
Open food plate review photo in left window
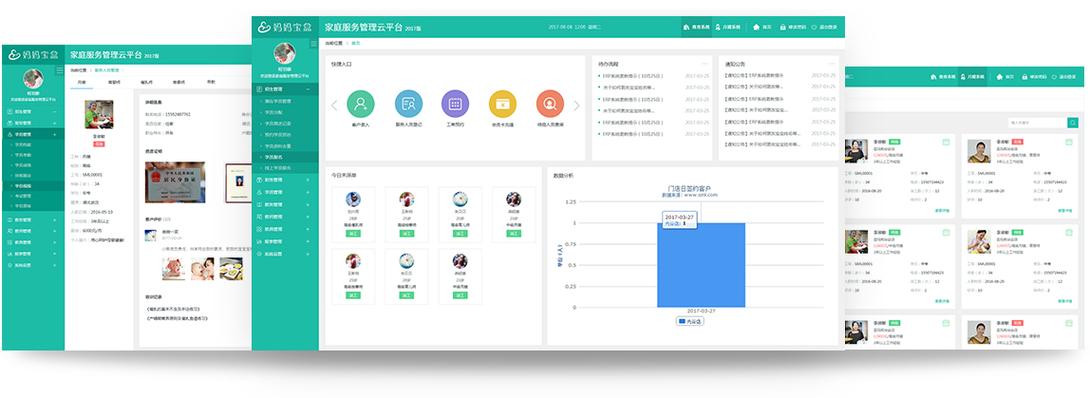231,269
